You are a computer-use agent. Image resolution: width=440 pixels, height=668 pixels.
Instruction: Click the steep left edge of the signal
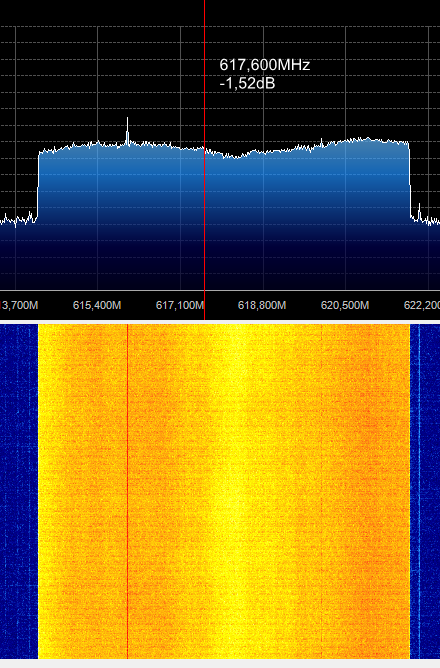(x=38, y=185)
